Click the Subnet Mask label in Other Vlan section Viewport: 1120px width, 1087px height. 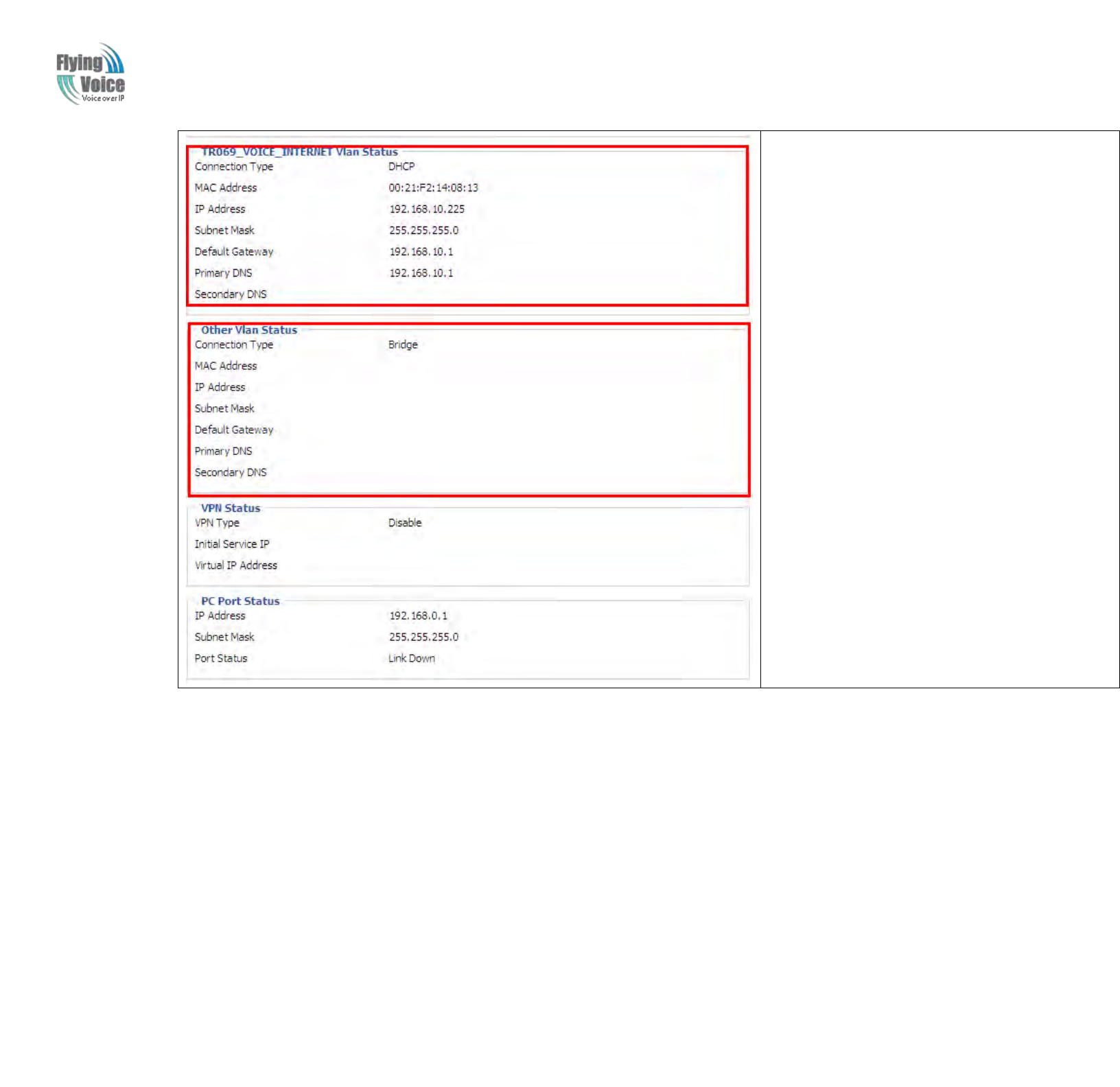click(x=224, y=408)
